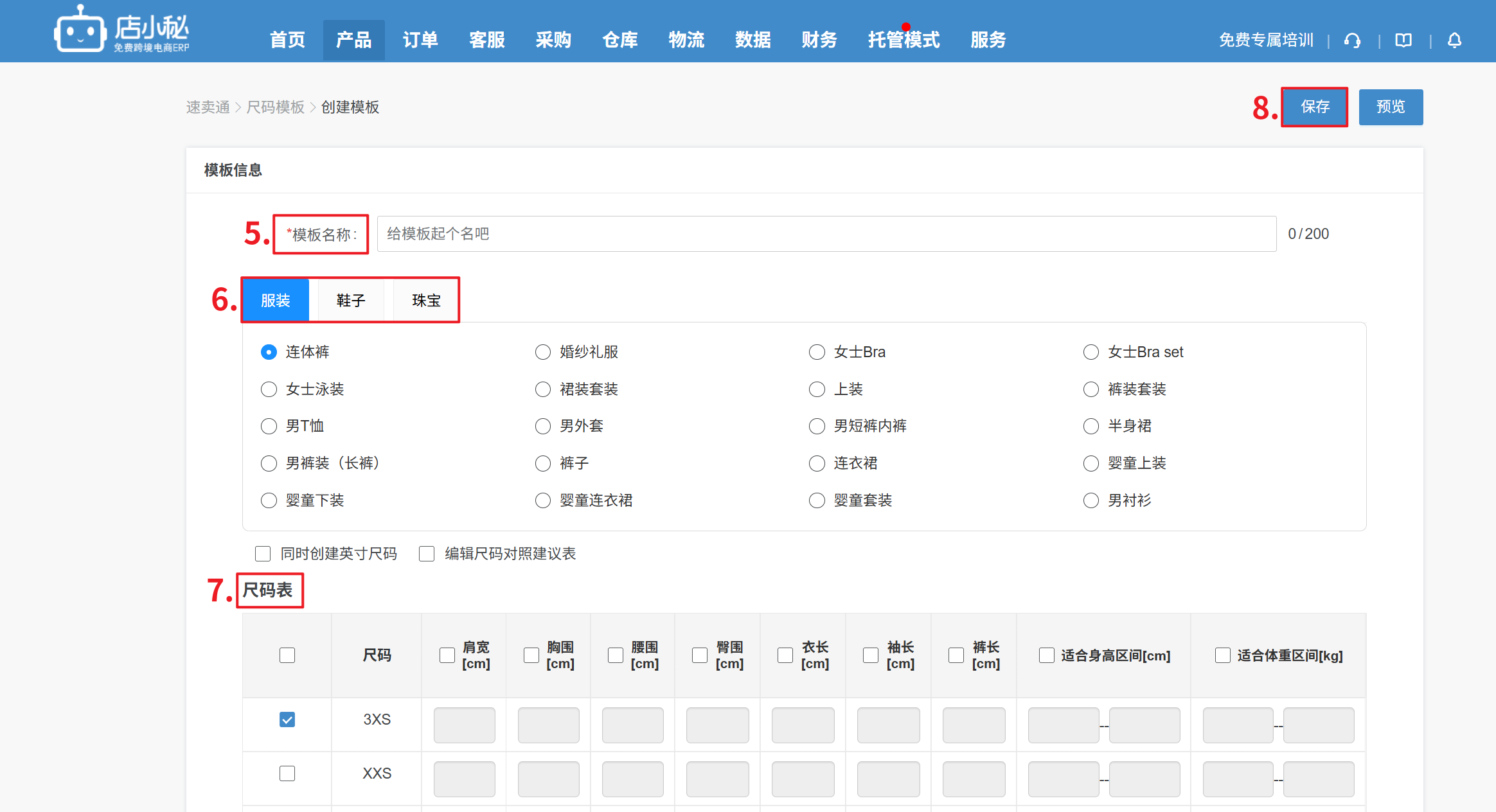Check the XXS size row
The width and height of the screenshot is (1496, 812).
[287, 773]
